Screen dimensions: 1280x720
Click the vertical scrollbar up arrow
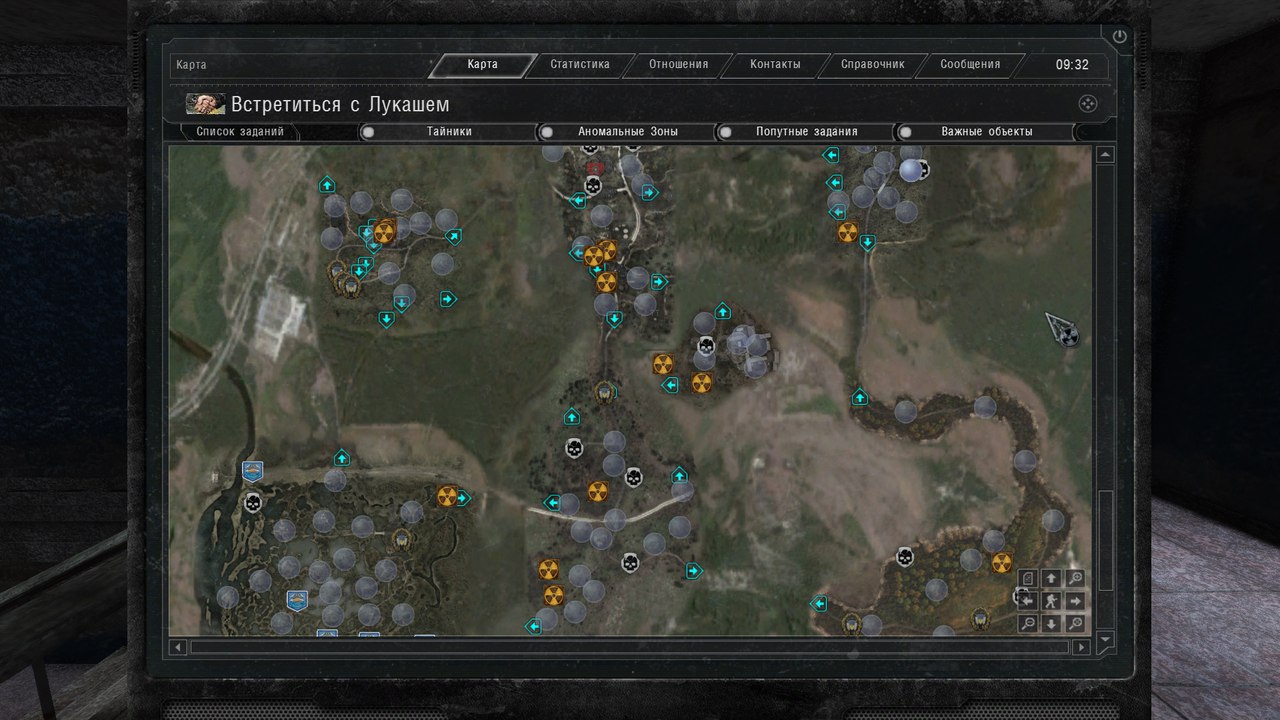[x=1105, y=155]
